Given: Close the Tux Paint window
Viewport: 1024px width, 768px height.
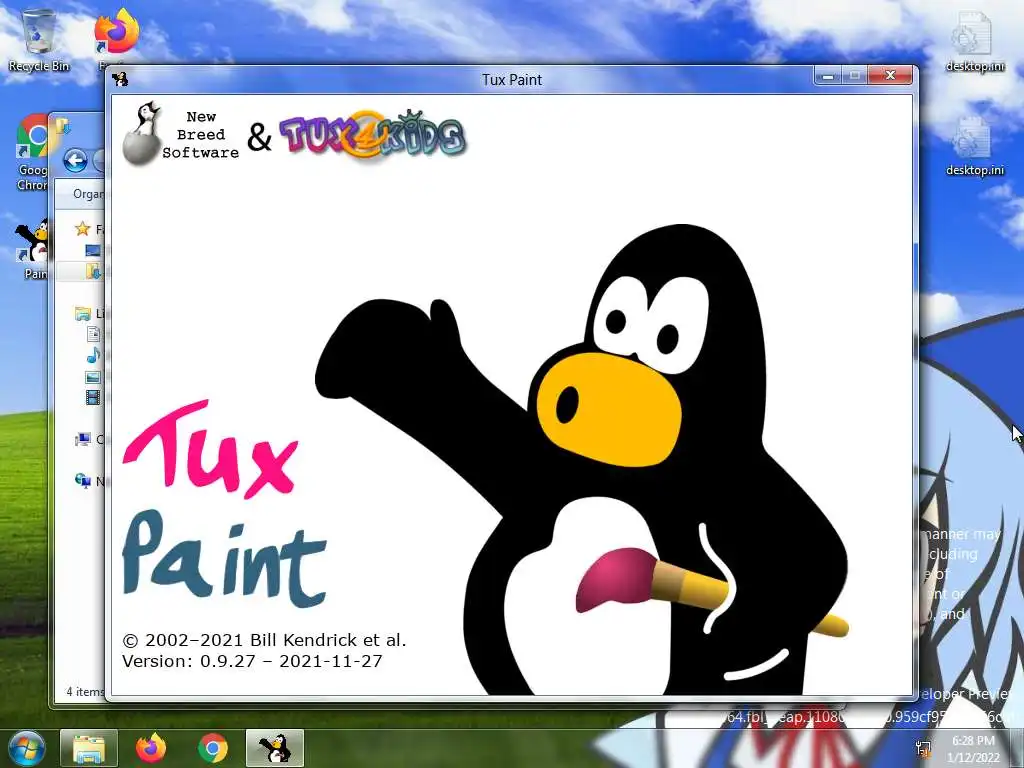Looking at the screenshot, I should [889, 76].
